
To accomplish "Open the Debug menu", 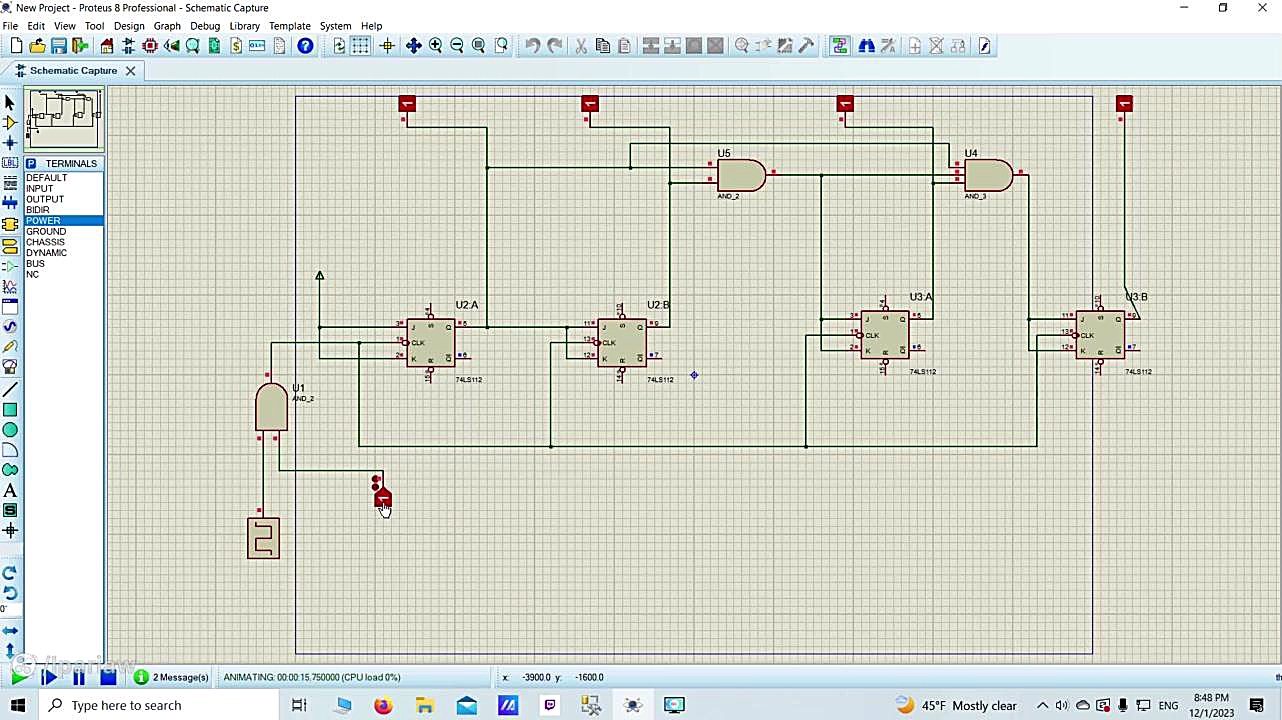I will point(205,26).
